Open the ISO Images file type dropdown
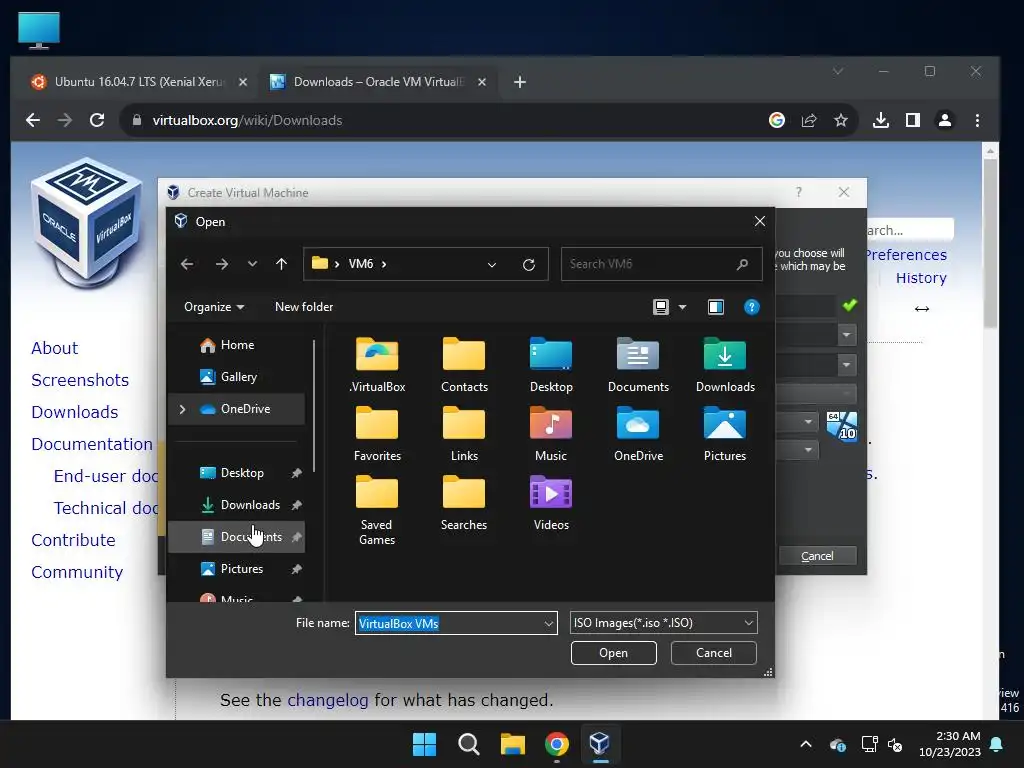Screen dimensions: 1024x768 (x=664, y=623)
